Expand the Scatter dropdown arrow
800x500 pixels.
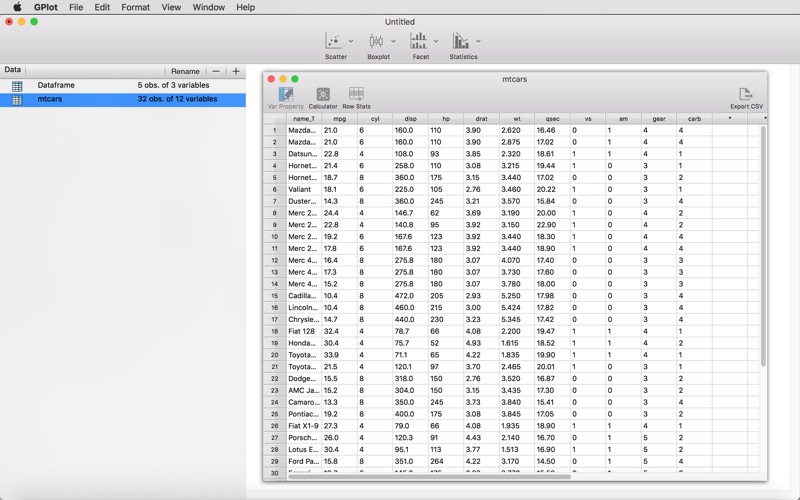[351, 41]
